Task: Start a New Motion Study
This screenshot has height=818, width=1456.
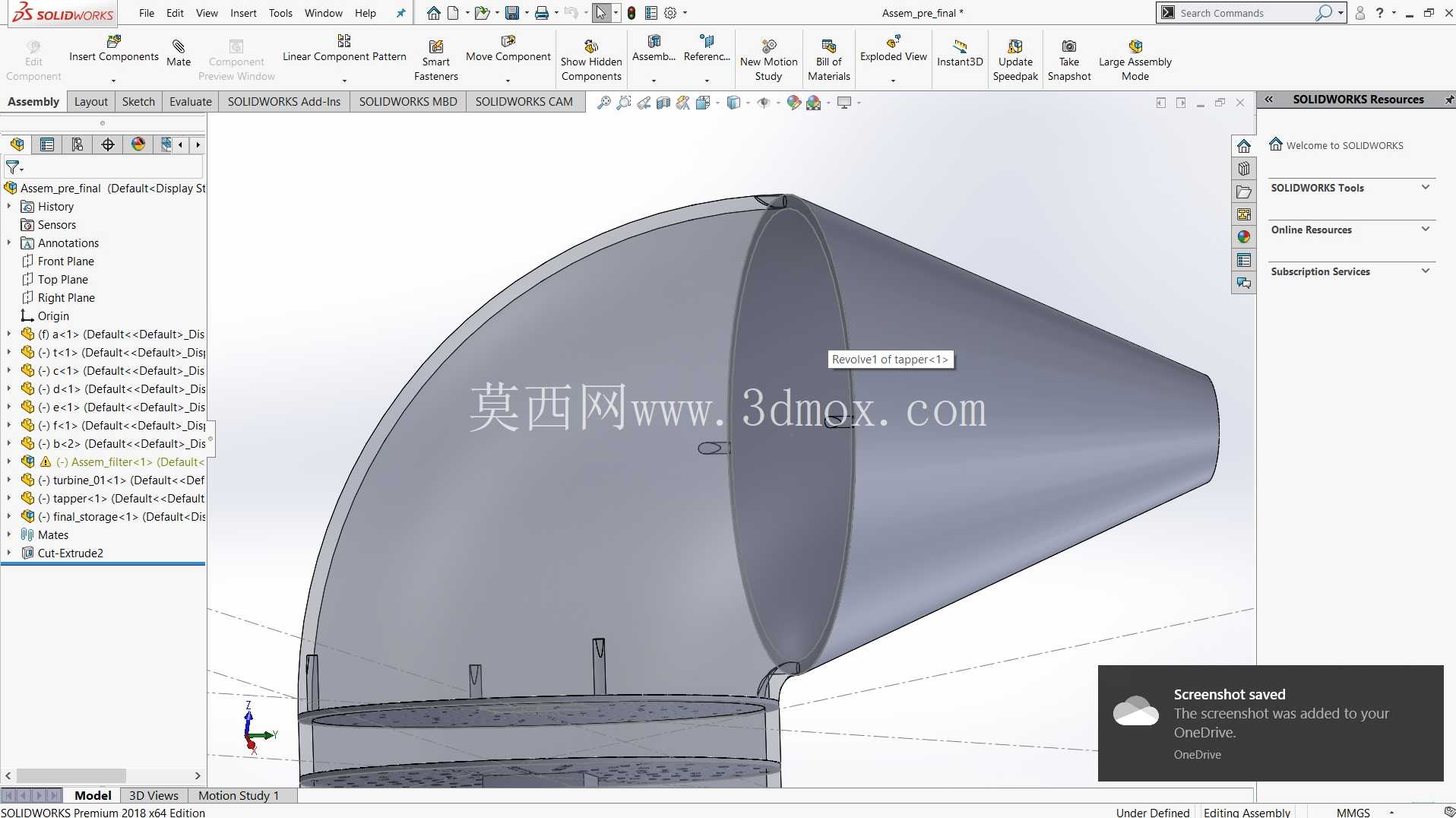Action: pos(769,61)
